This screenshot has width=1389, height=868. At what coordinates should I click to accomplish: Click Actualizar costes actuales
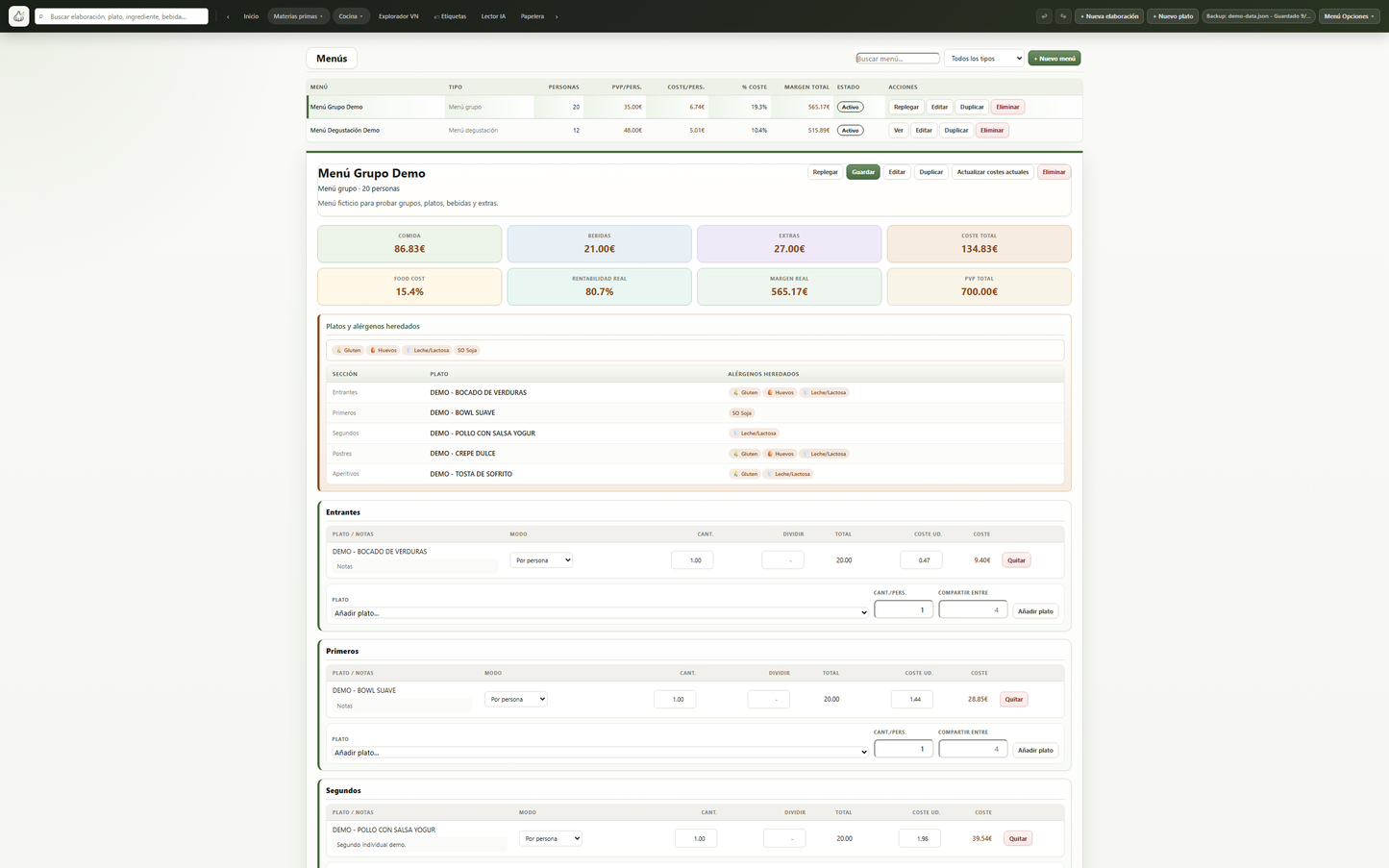[x=992, y=172]
